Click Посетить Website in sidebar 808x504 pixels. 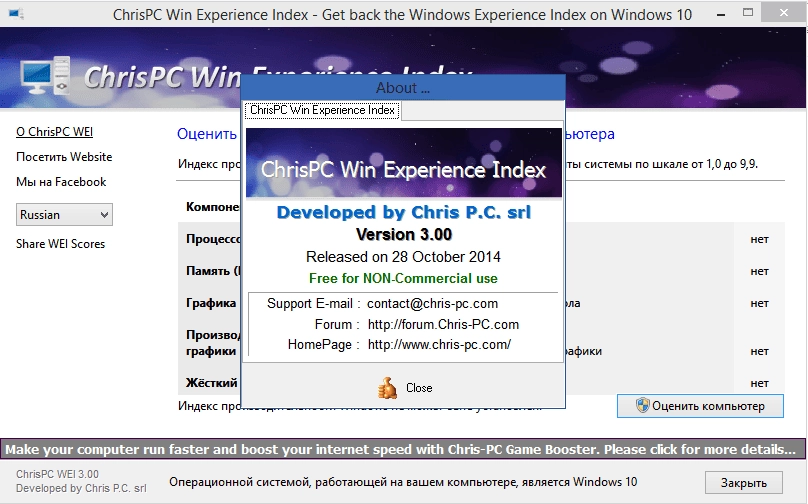(64, 157)
